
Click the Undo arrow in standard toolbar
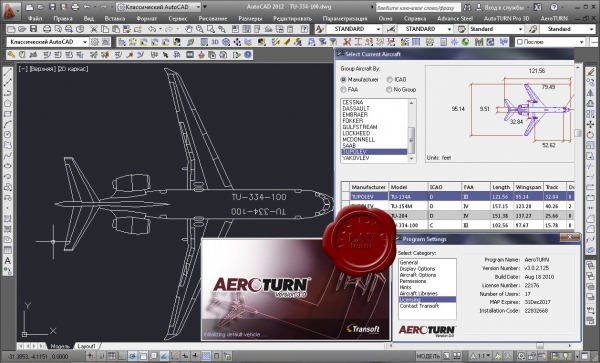(x=152, y=29)
